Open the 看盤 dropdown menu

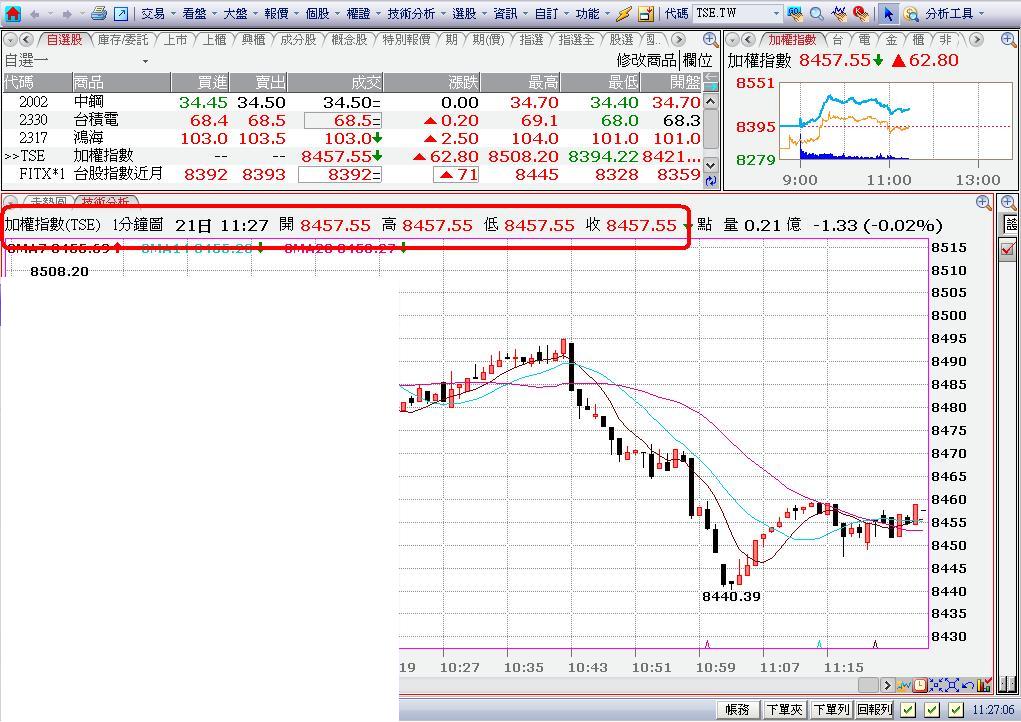(200, 14)
